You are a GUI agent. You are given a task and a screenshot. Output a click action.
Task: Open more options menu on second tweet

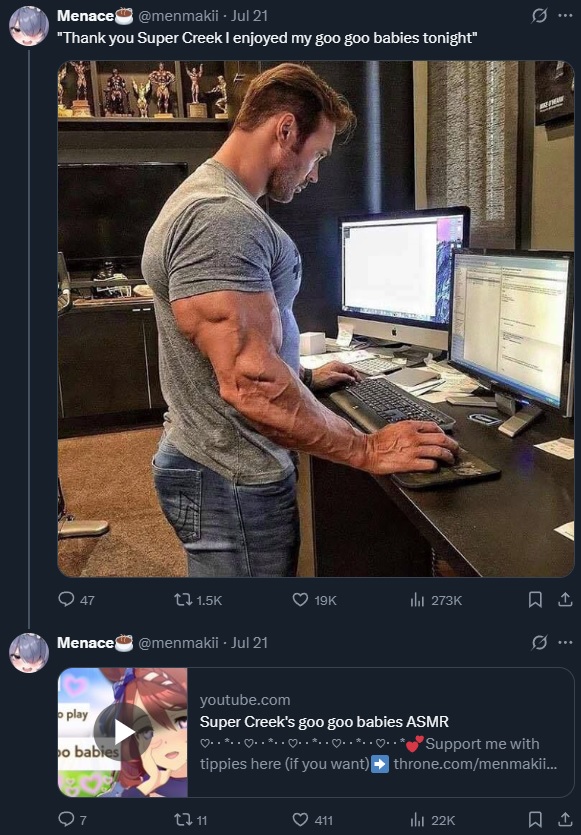coord(565,643)
